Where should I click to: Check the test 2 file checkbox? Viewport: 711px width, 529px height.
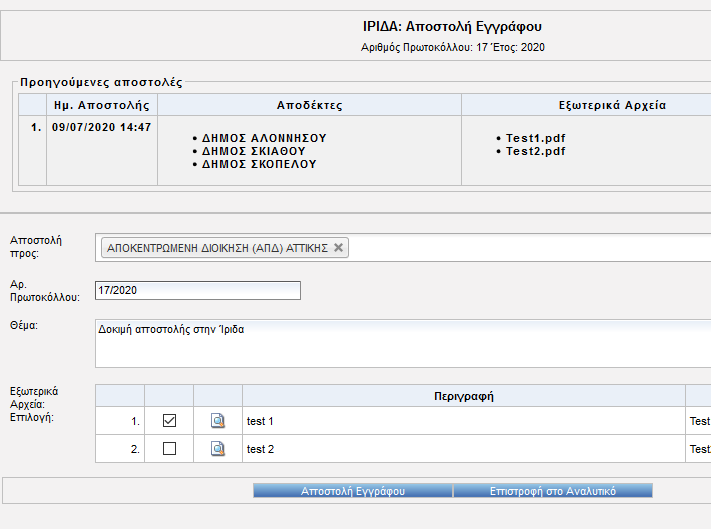coord(169,449)
